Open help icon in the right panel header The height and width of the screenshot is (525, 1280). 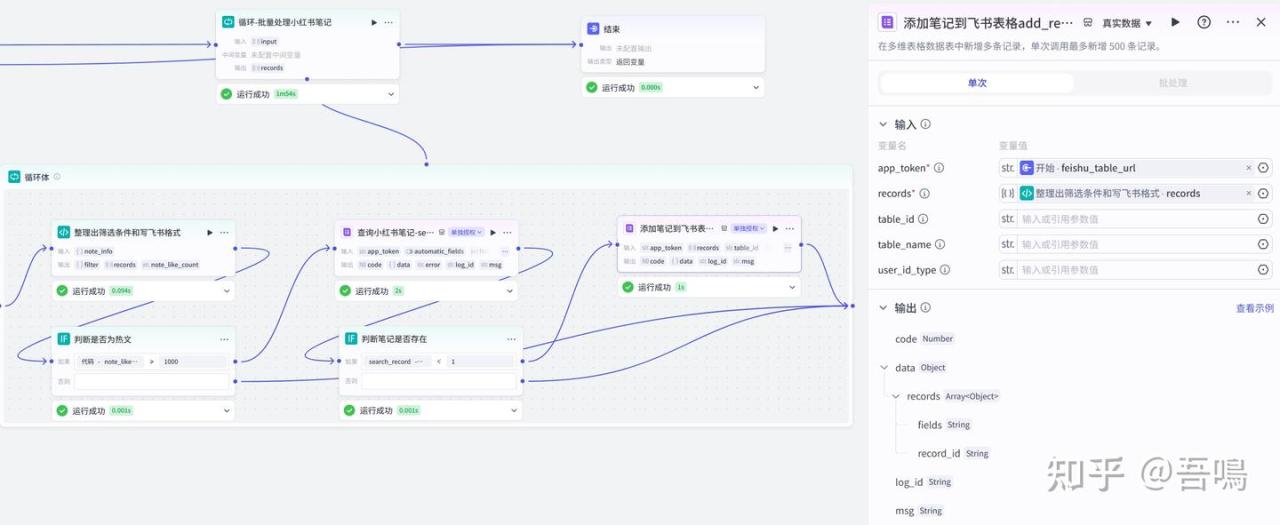pos(1204,22)
